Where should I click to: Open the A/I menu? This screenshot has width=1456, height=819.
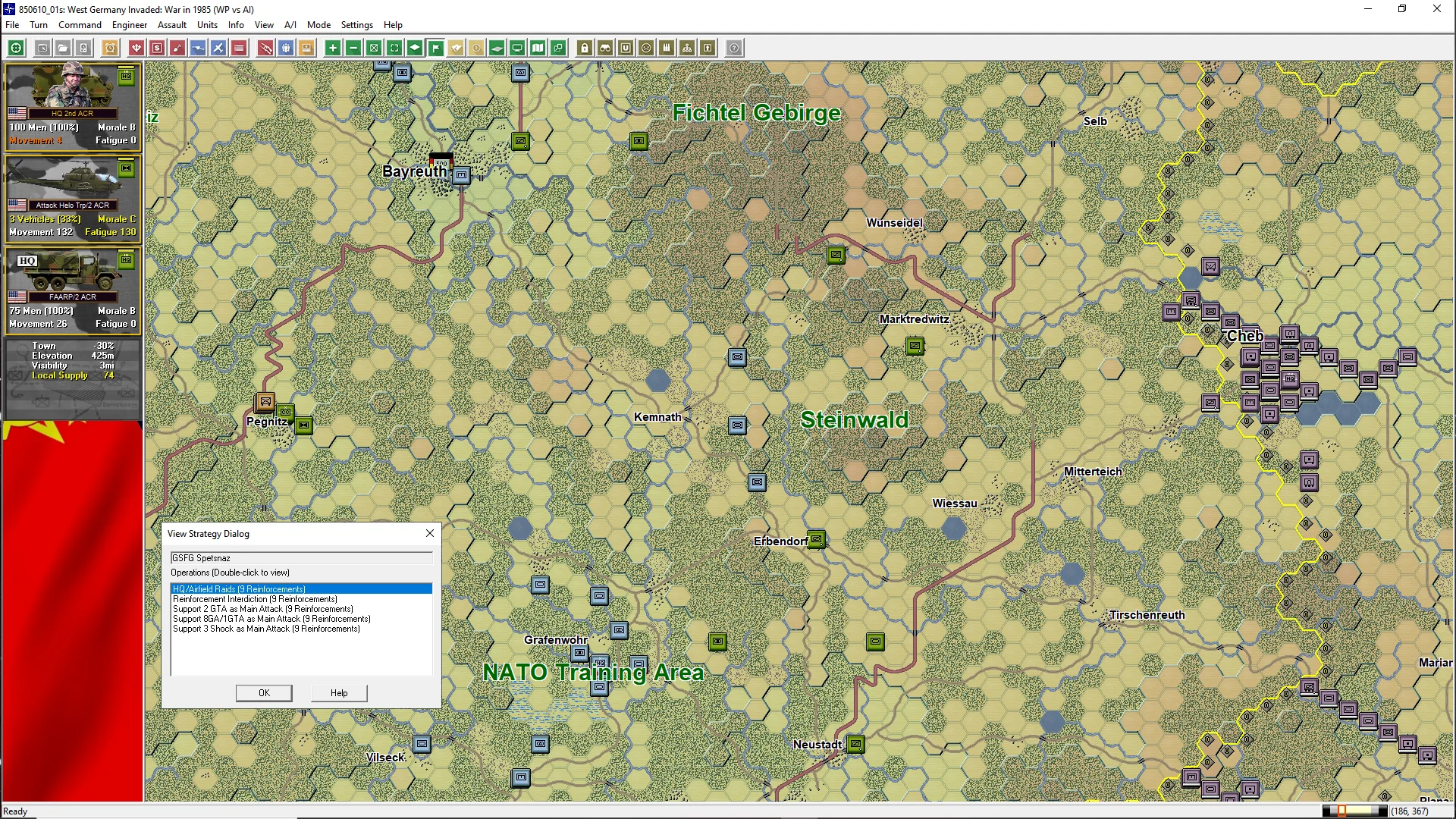(290, 24)
